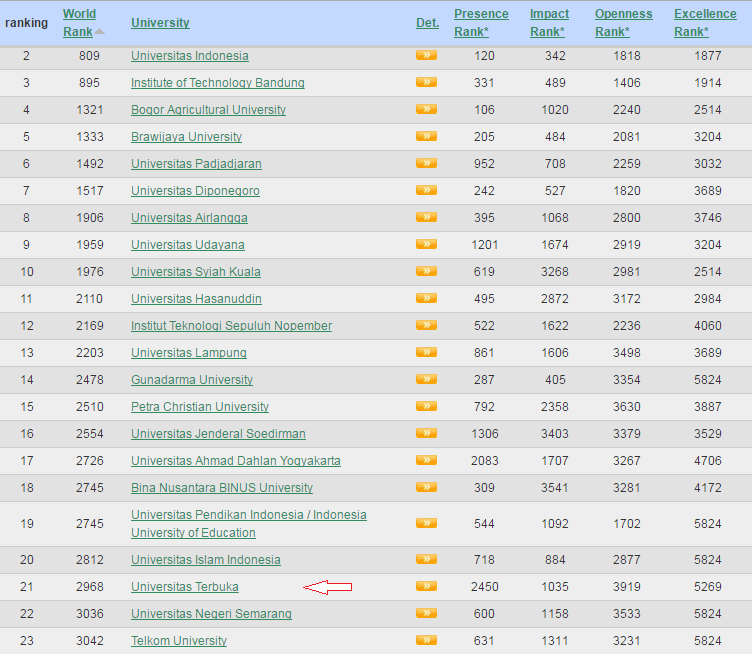Screen dimensions: 752x654
Task: Sort table by World Rank header
Action: coord(79,23)
